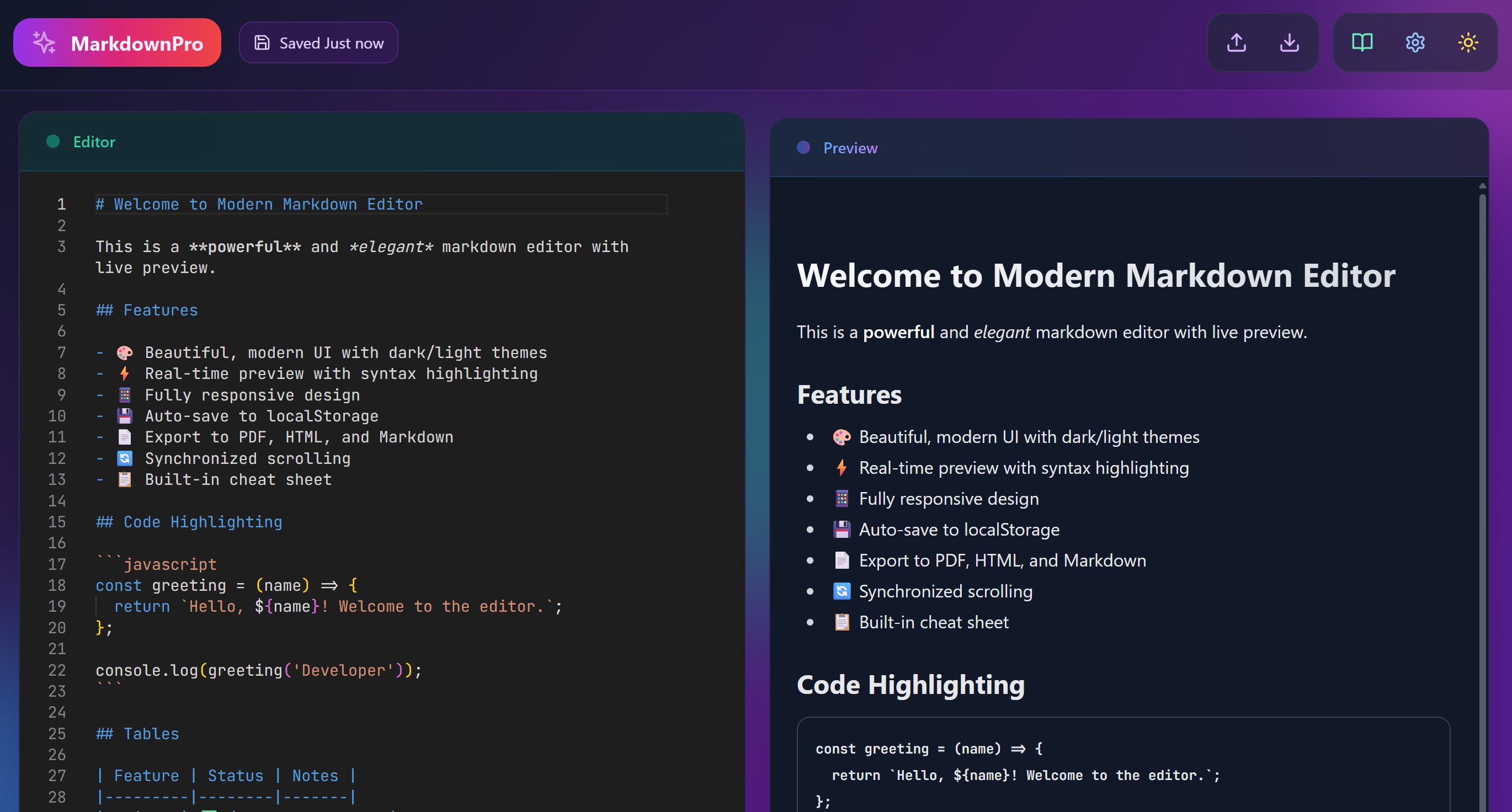The image size is (1512, 812).
Task: Click the ## Features heading in the editor
Action: (x=146, y=310)
